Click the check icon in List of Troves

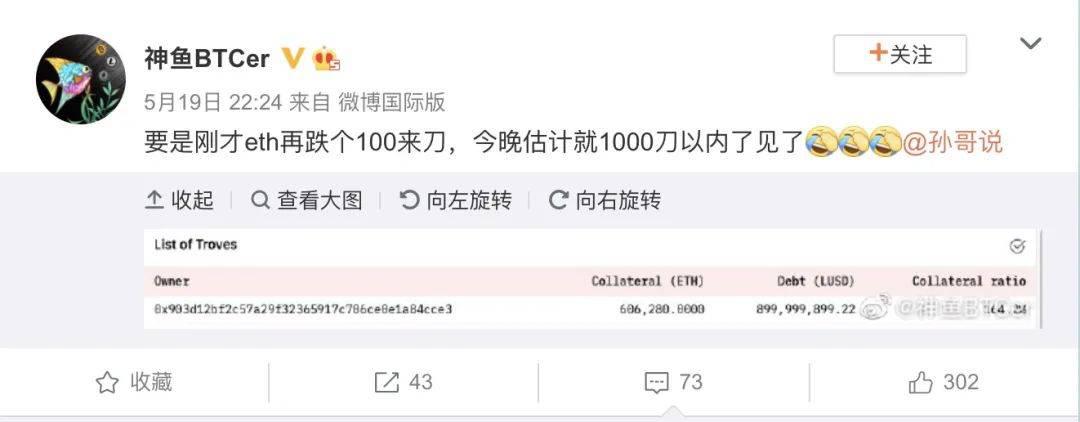pyautogui.click(x=1017, y=246)
